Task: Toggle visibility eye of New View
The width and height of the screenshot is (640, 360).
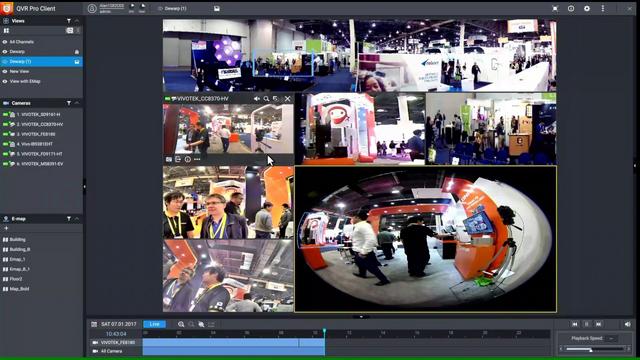Action: coord(5,71)
